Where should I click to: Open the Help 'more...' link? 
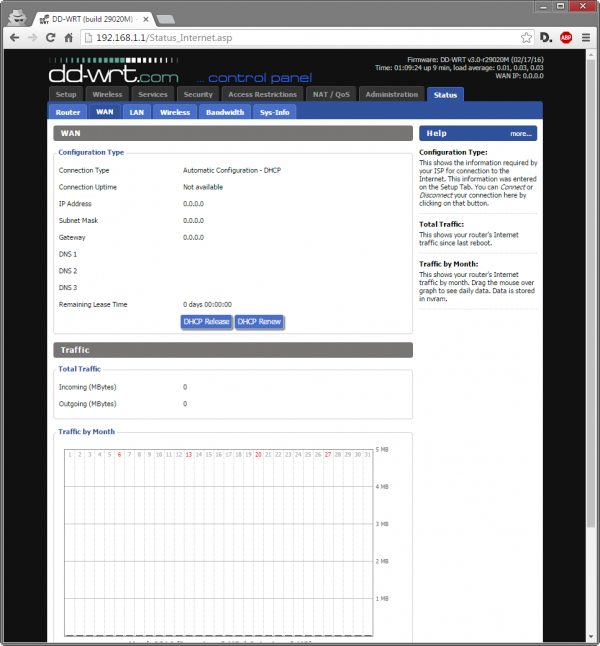pyautogui.click(x=520, y=133)
